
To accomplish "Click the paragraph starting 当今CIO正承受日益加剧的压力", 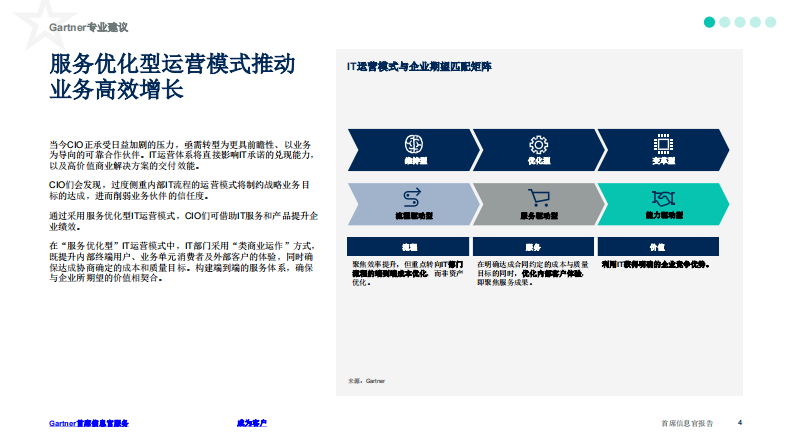I will pyautogui.click(x=182, y=155).
